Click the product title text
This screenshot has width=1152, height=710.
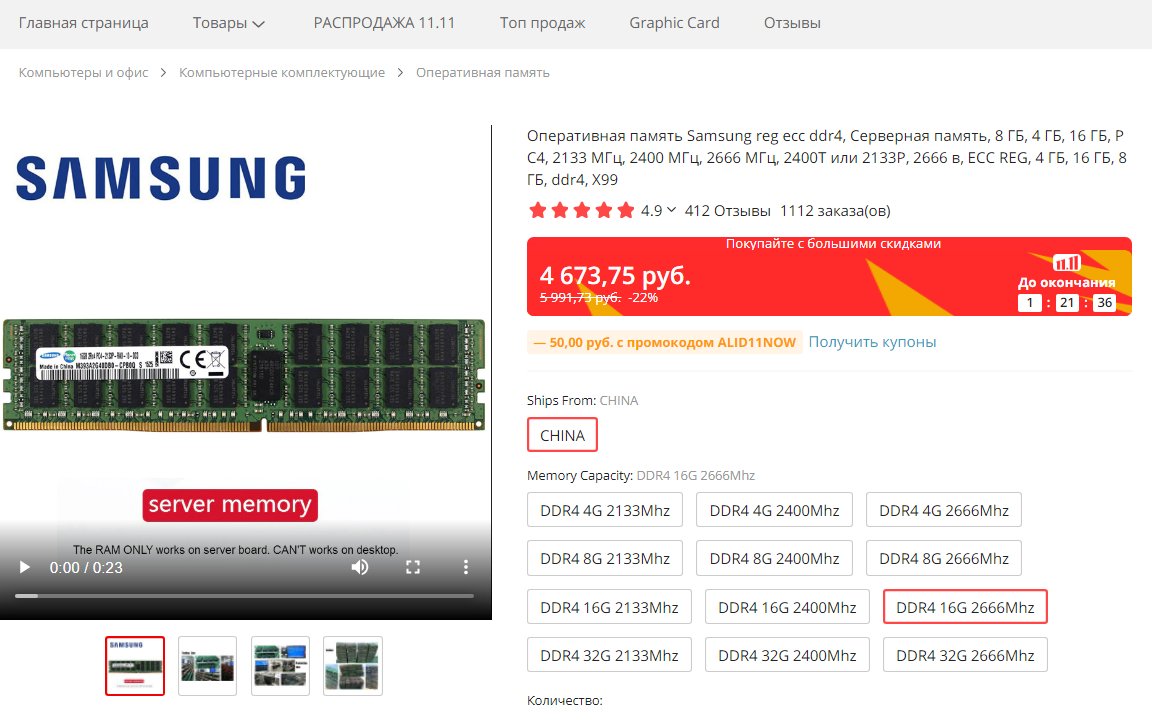(827, 157)
